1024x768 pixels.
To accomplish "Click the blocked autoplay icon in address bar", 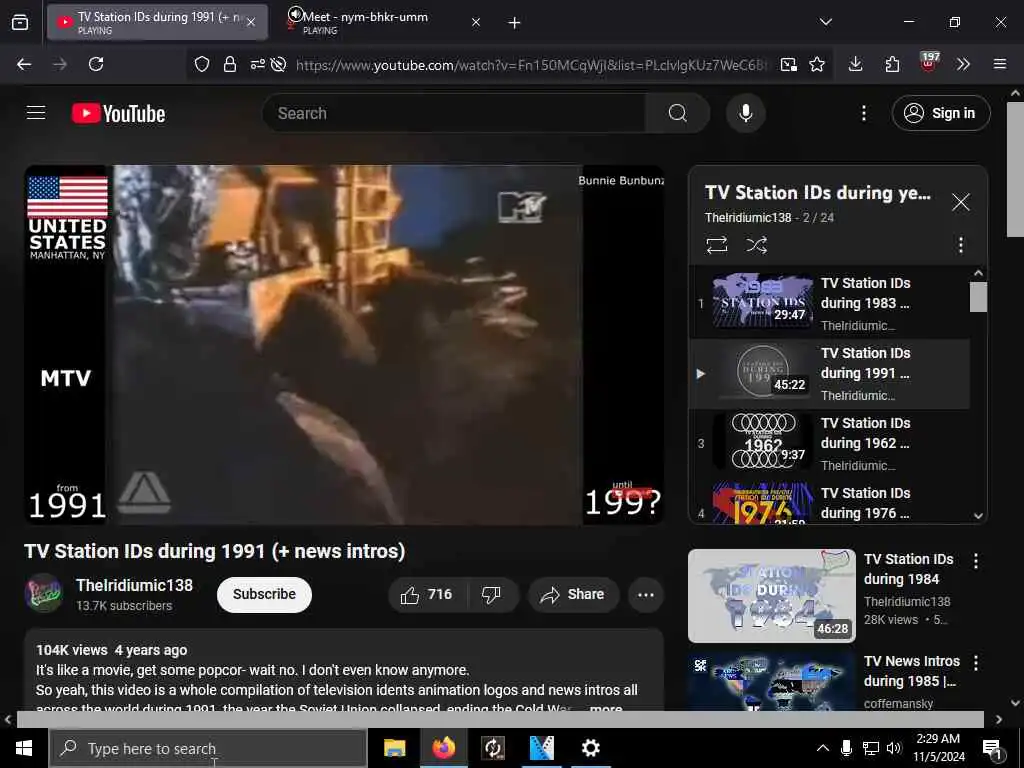I will pyautogui.click(x=279, y=64).
